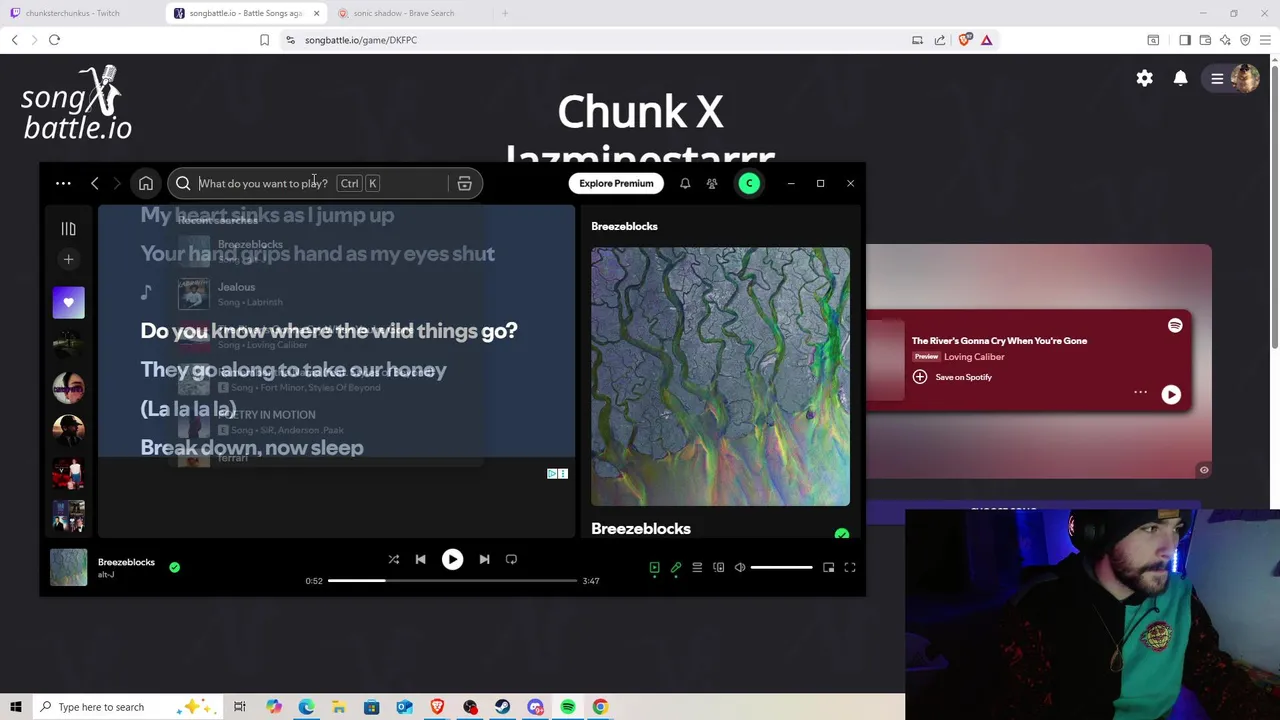
Task: Click Save on Spotify plus icon
Action: (x=919, y=377)
